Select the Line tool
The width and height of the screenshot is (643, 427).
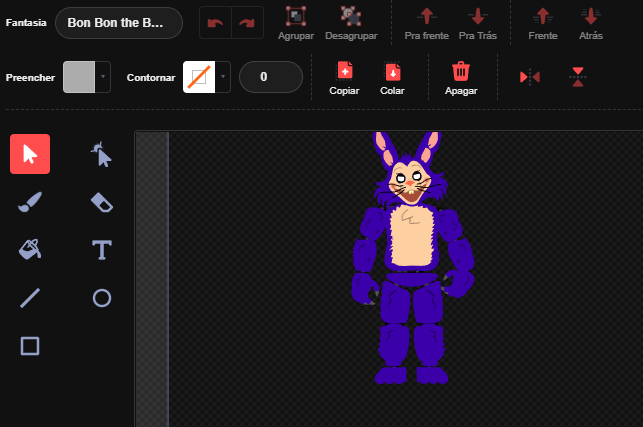coord(30,298)
